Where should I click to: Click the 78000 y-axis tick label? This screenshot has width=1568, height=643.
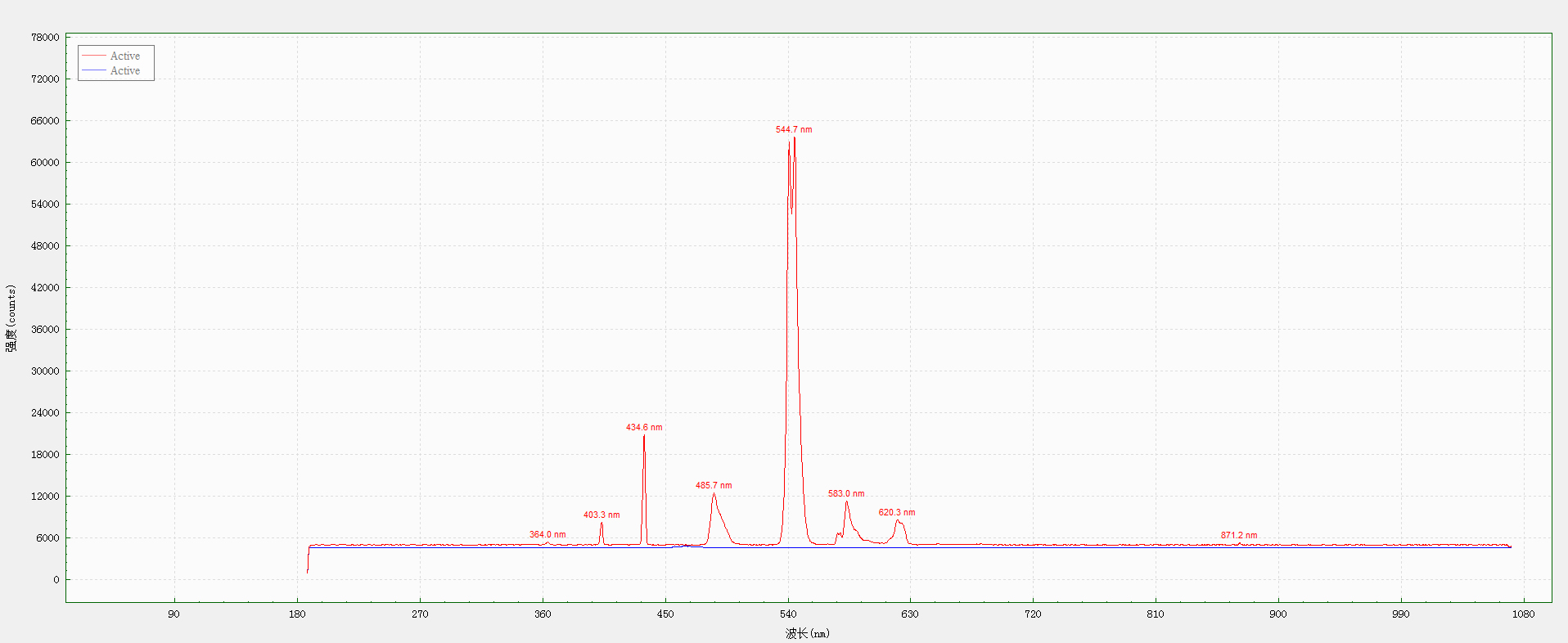click(x=45, y=37)
